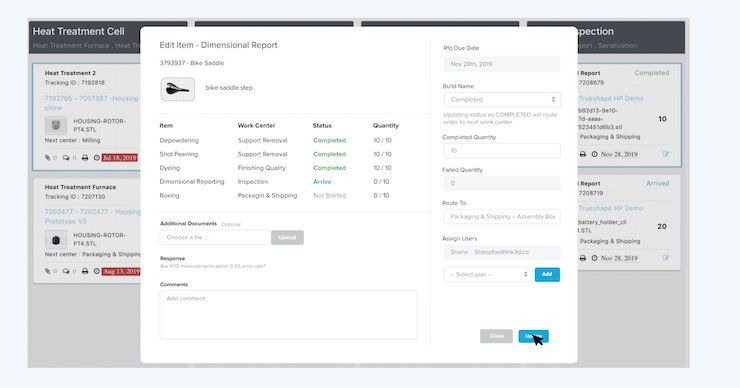Click the comments icon on Heat Treatment Furnace card
The height and width of the screenshot is (388, 740).
(66, 271)
